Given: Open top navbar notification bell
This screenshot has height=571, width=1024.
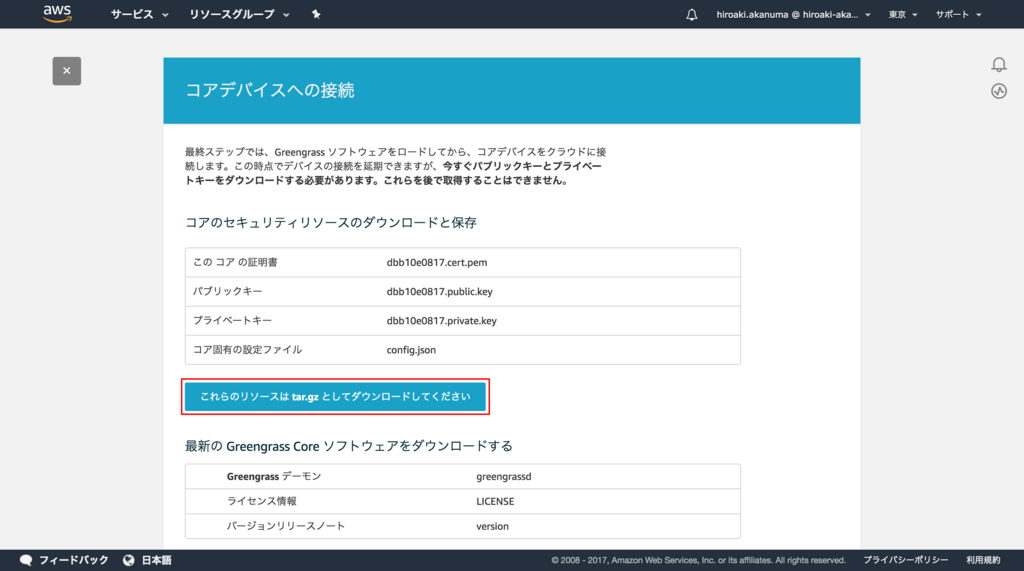Looking at the screenshot, I should tap(692, 14).
